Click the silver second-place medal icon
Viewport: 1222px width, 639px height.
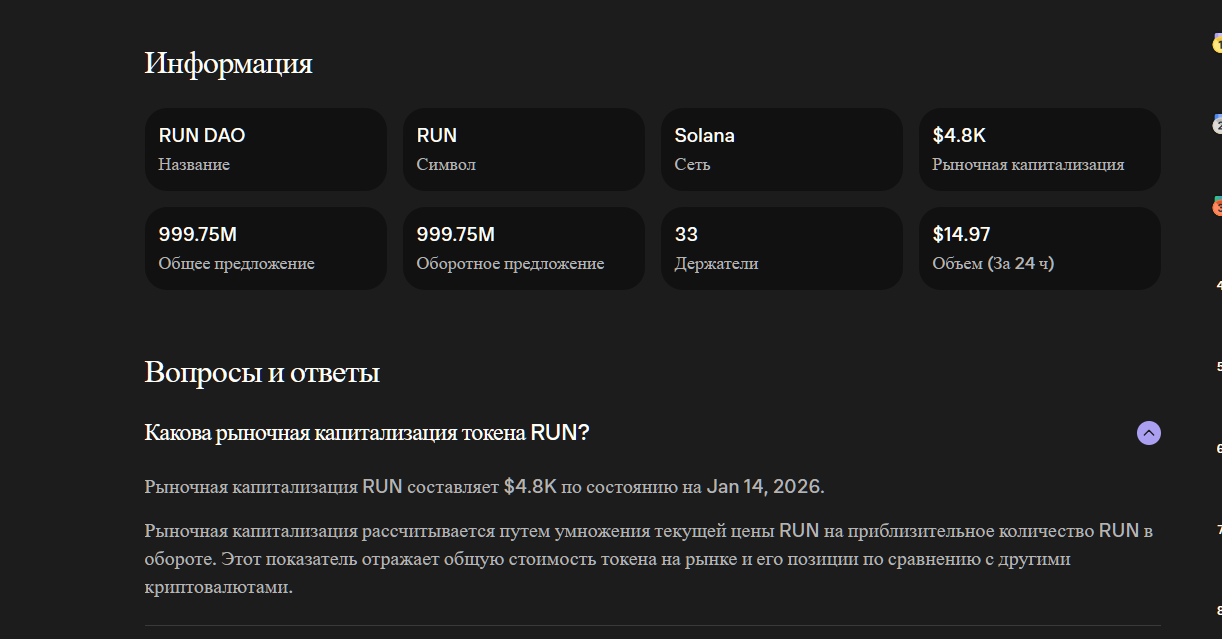pos(1217,125)
